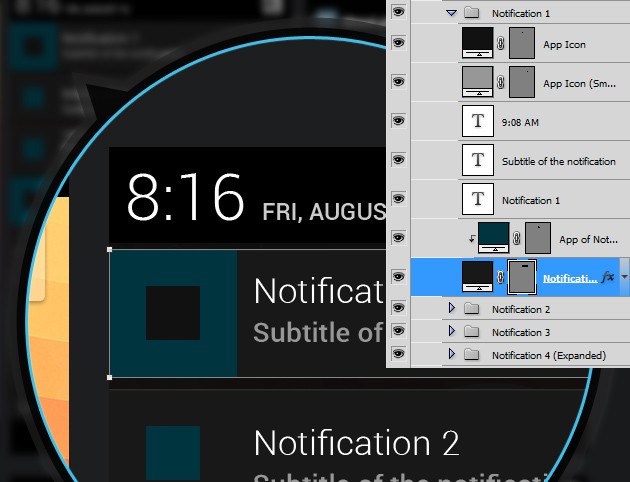The width and height of the screenshot is (630, 482).
Task: Click link icon on selected Notificati... layer
Action: pyautogui.click(x=501, y=277)
